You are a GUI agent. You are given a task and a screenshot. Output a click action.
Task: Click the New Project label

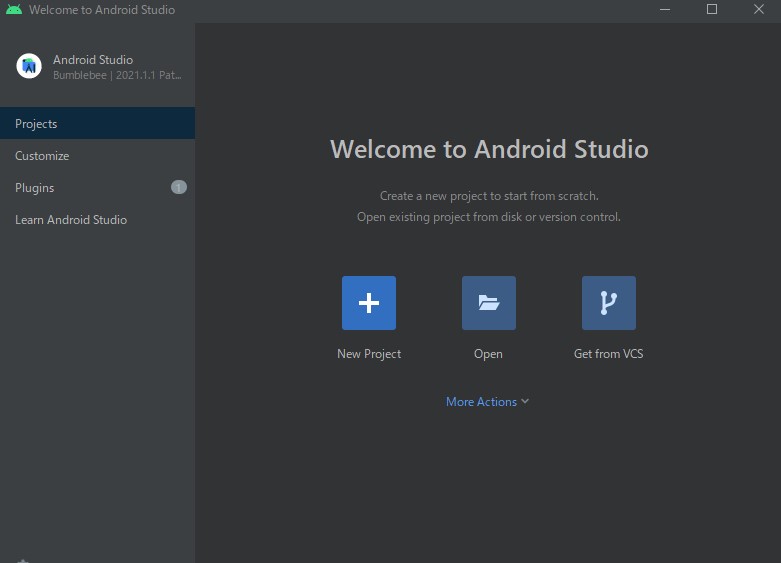[369, 354]
